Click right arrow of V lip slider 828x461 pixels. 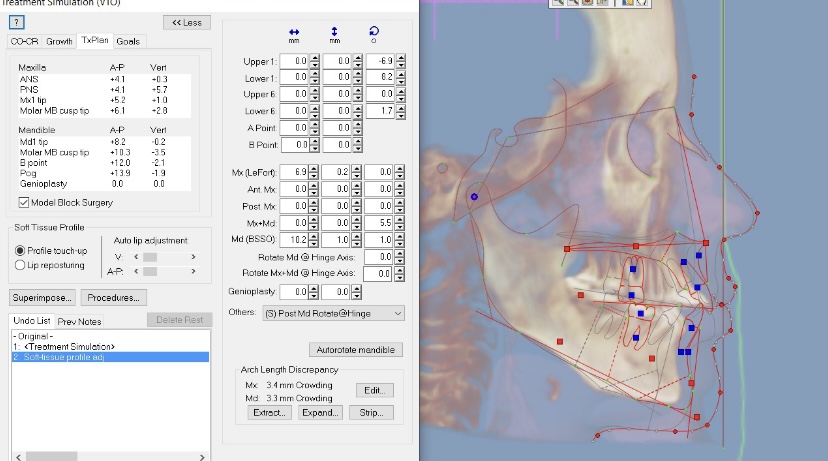tap(193, 257)
